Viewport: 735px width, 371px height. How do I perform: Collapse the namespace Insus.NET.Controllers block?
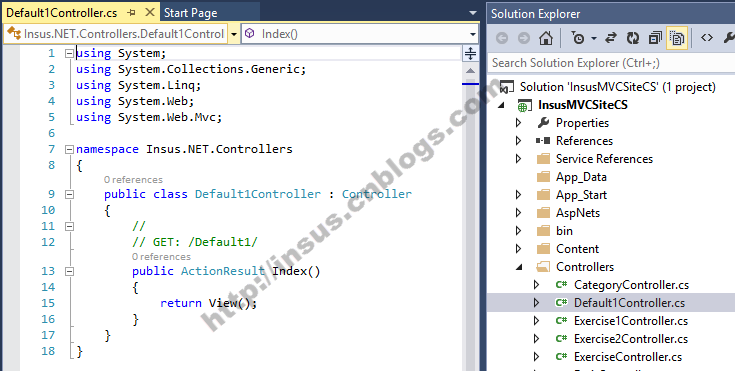tap(69, 150)
